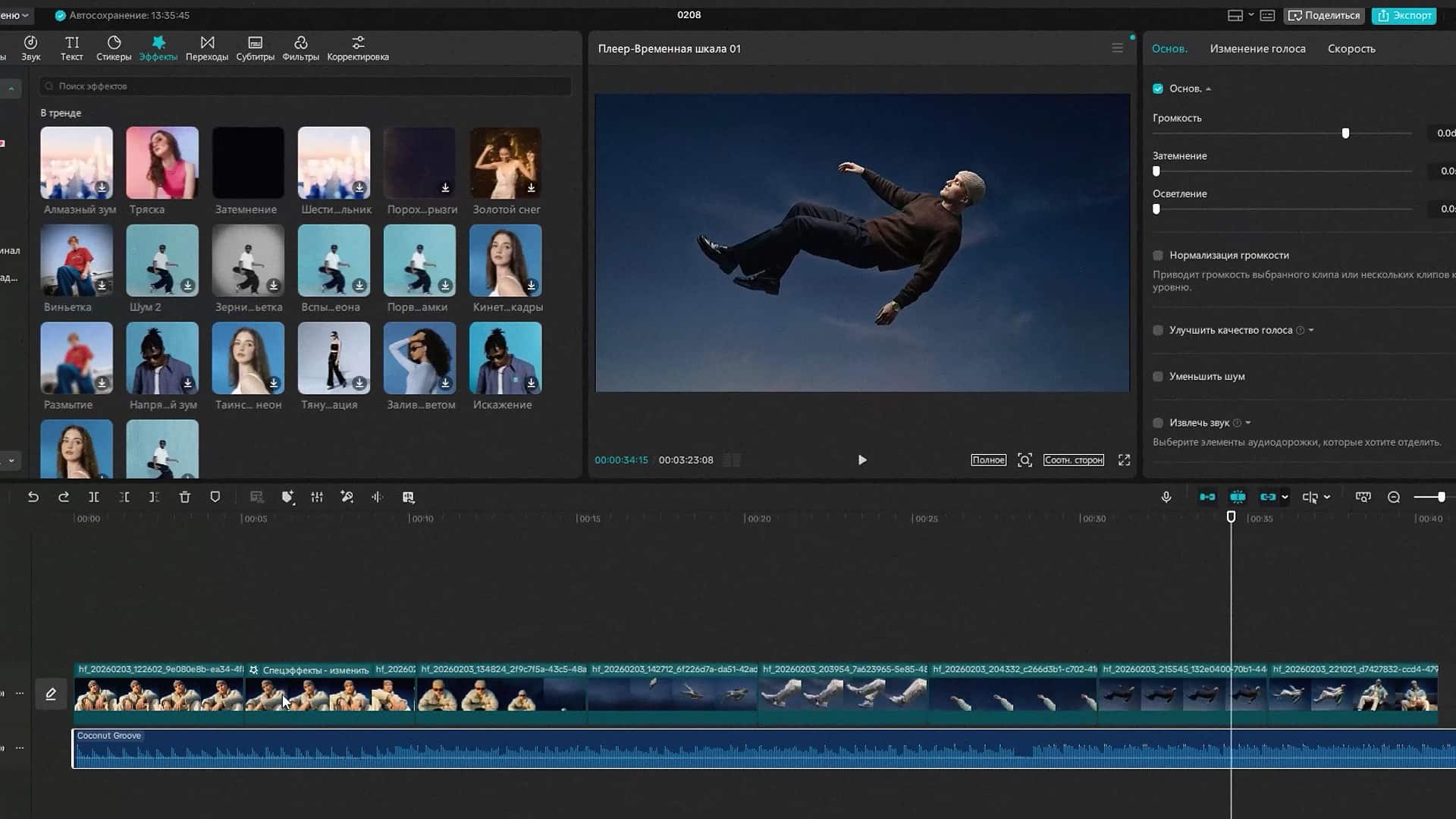Expand the Извлечь звук dropdown arrow
The image size is (1456, 819).
(x=1248, y=423)
